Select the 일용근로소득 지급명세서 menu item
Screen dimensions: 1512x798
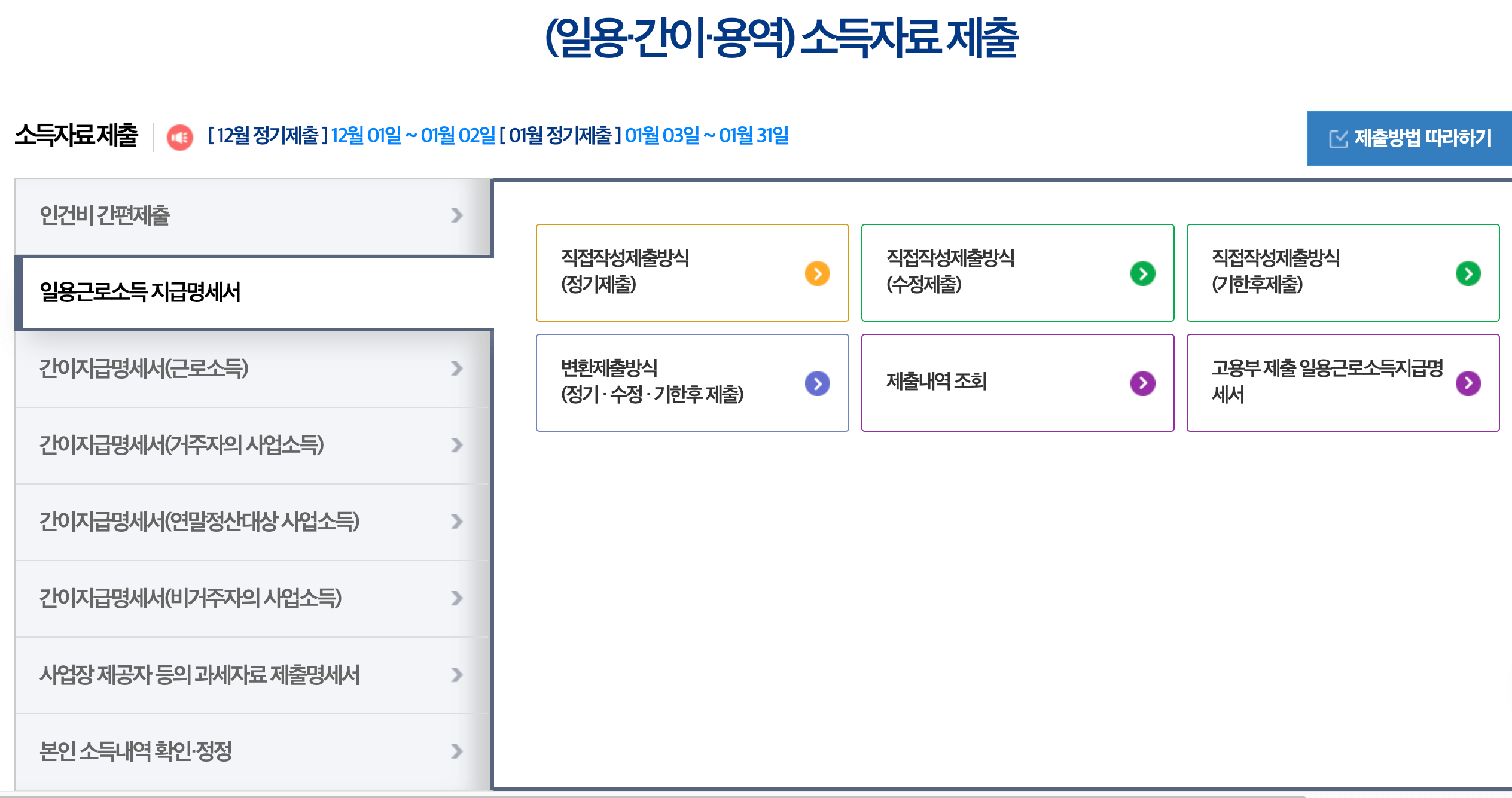(x=147, y=293)
